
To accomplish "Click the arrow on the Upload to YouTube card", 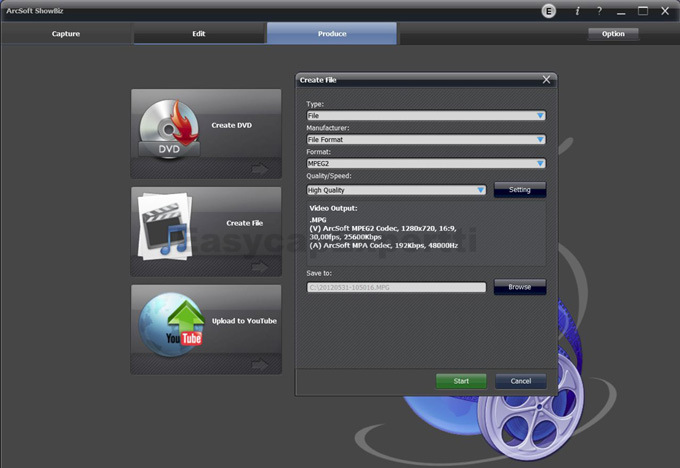I will coord(260,365).
